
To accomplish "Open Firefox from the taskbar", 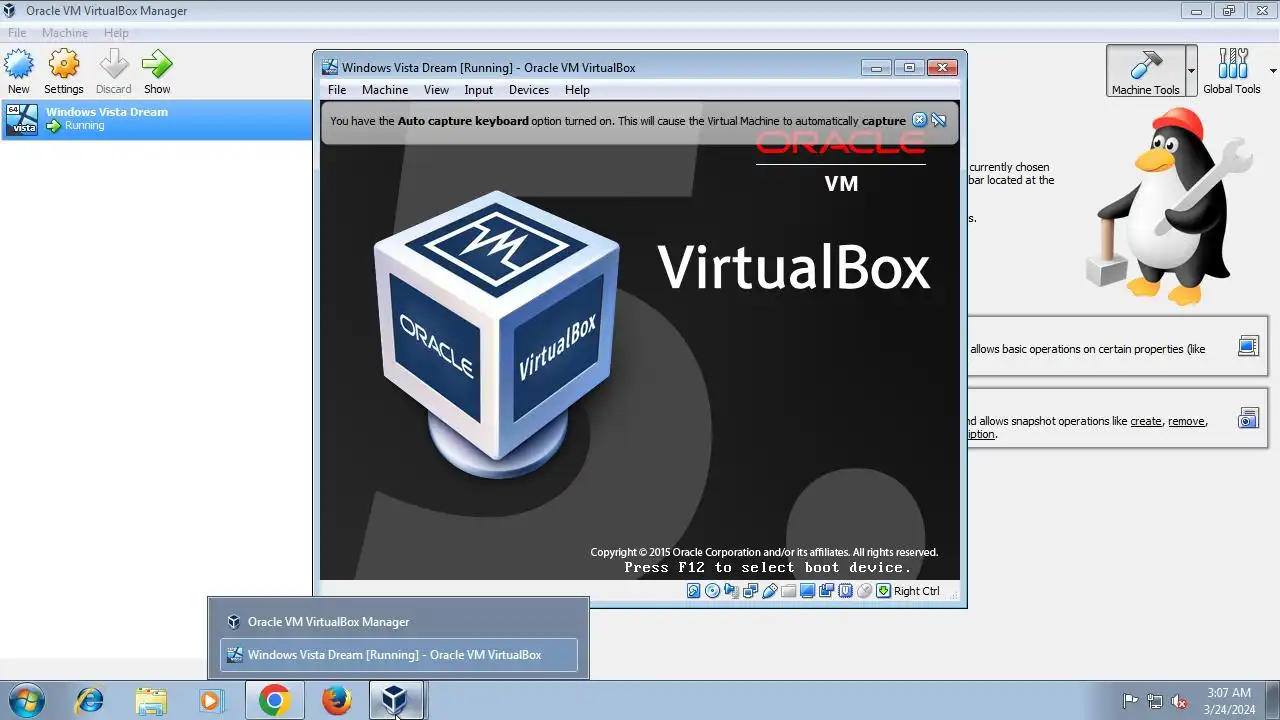I will [337, 700].
